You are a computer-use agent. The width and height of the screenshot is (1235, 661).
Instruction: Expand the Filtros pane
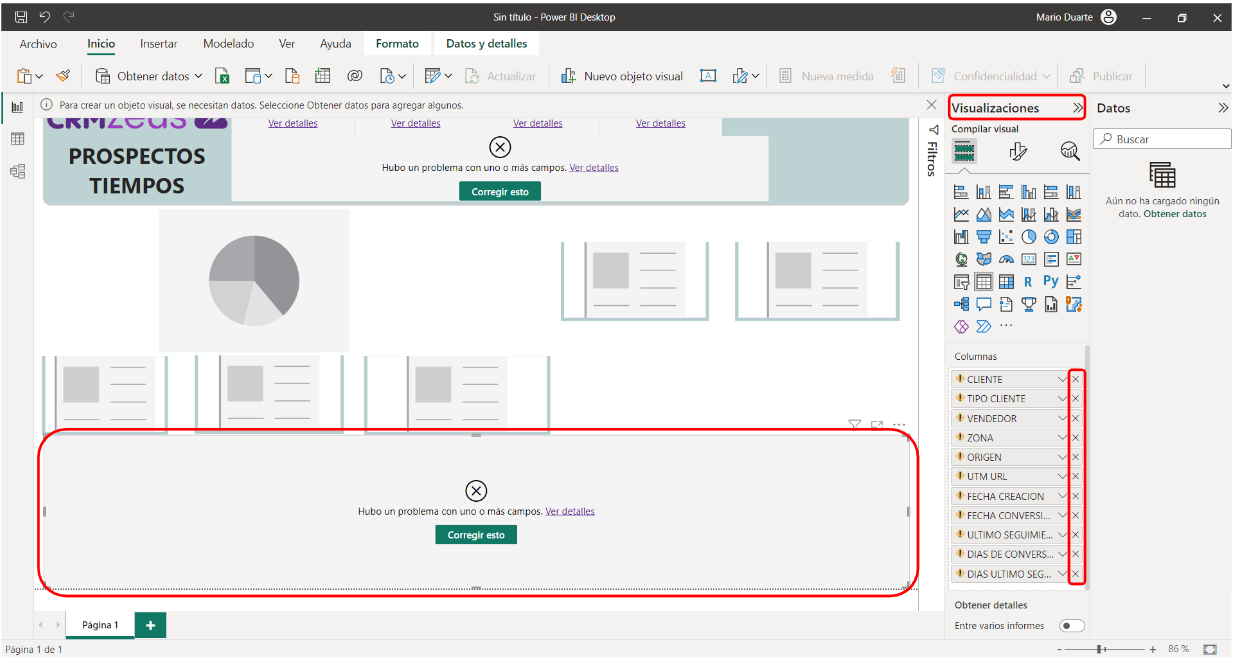click(934, 130)
